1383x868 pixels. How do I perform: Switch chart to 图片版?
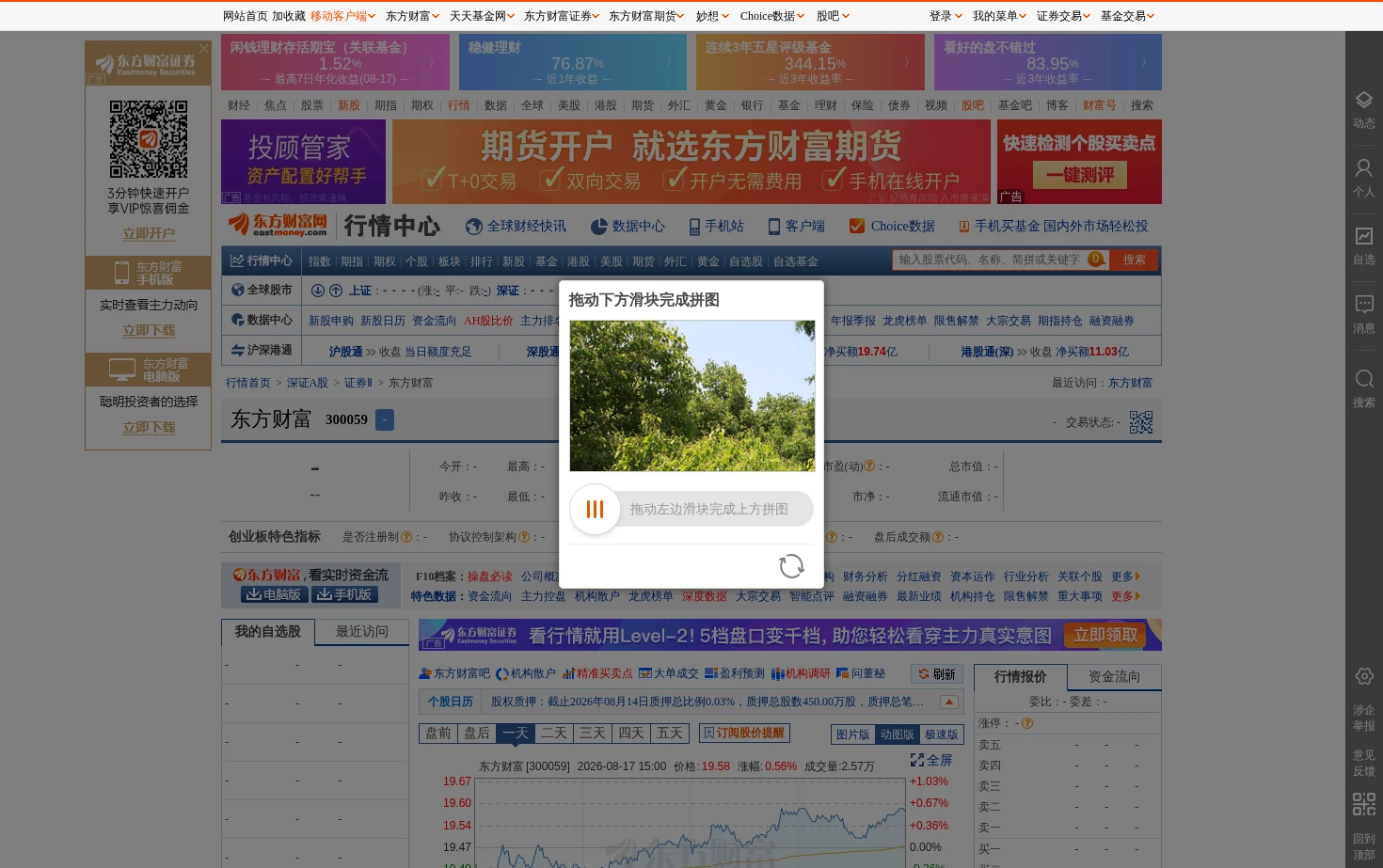[853, 734]
